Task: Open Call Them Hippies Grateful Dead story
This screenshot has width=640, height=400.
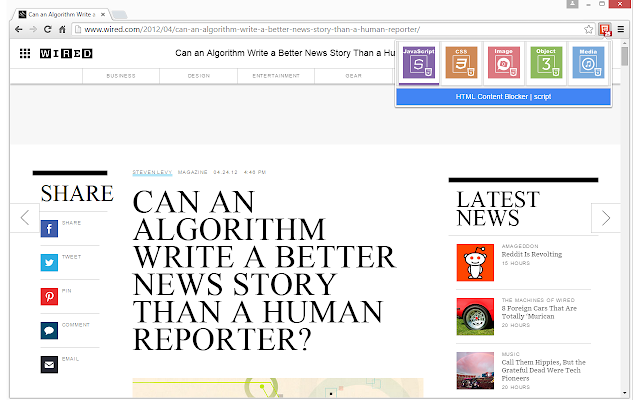Action: [543, 370]
